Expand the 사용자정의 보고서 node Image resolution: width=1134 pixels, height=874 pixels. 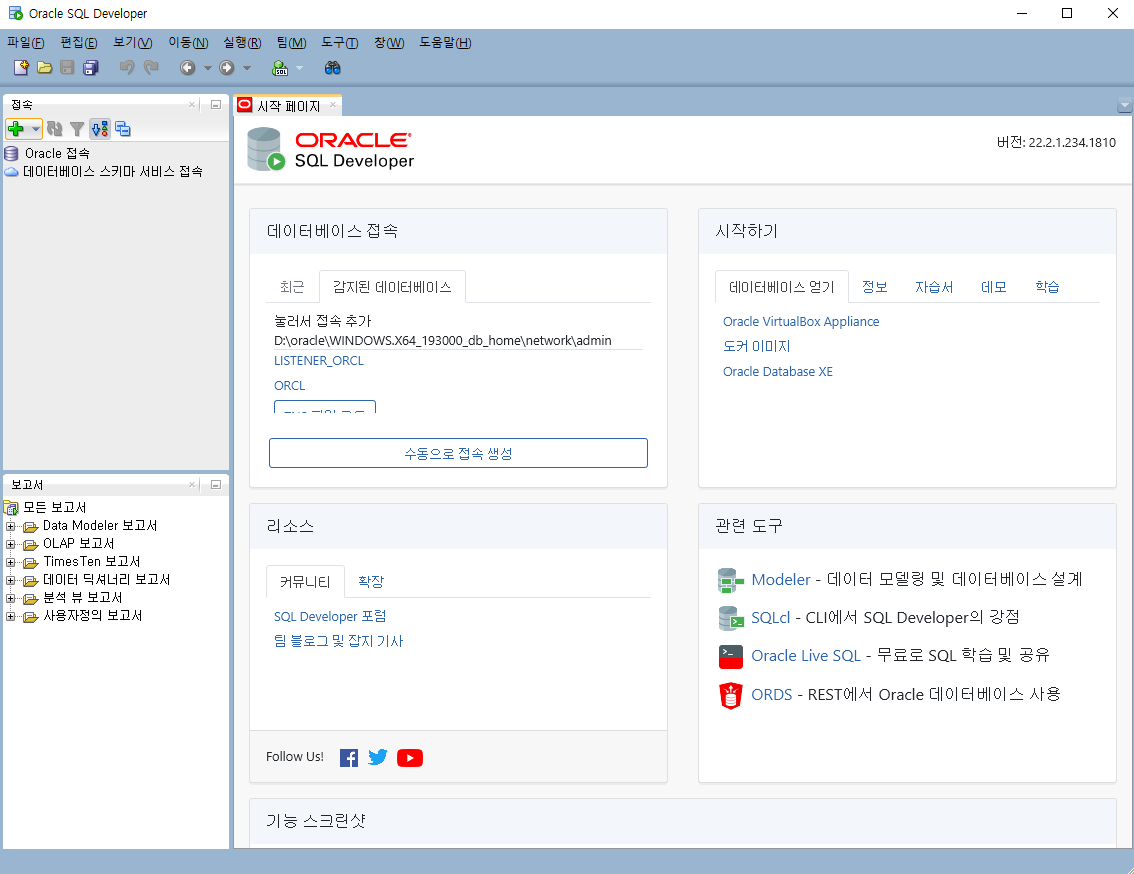[x=10, y=616]
